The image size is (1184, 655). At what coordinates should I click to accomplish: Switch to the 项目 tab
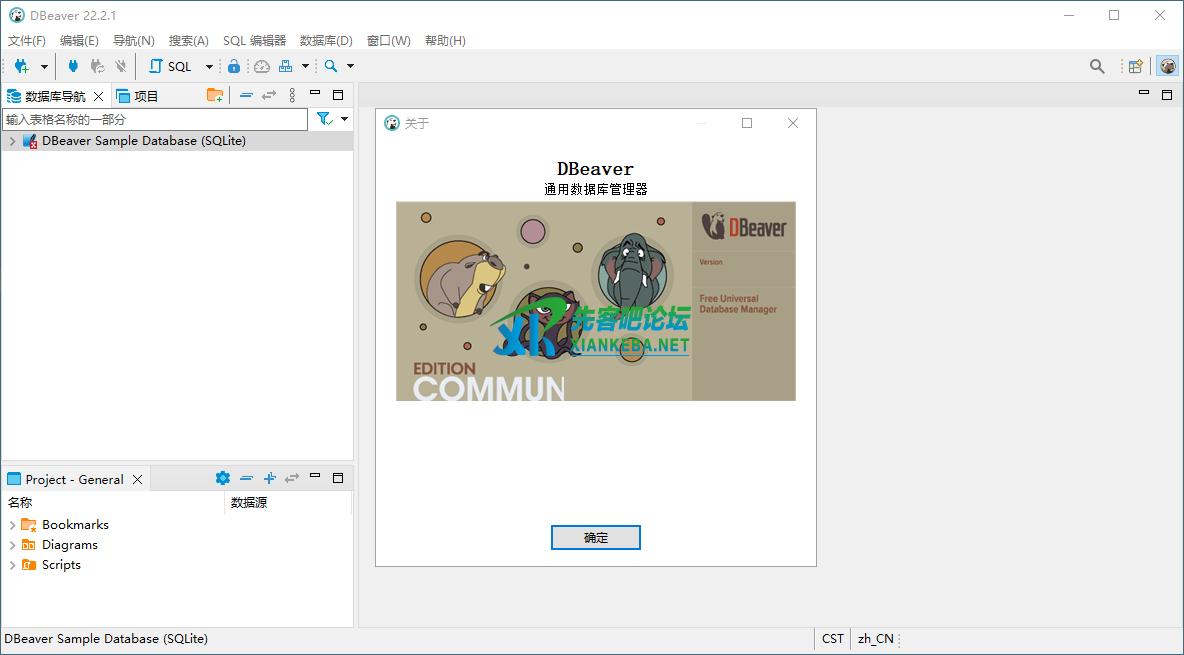pyautogui.click(x=138, y=96)
